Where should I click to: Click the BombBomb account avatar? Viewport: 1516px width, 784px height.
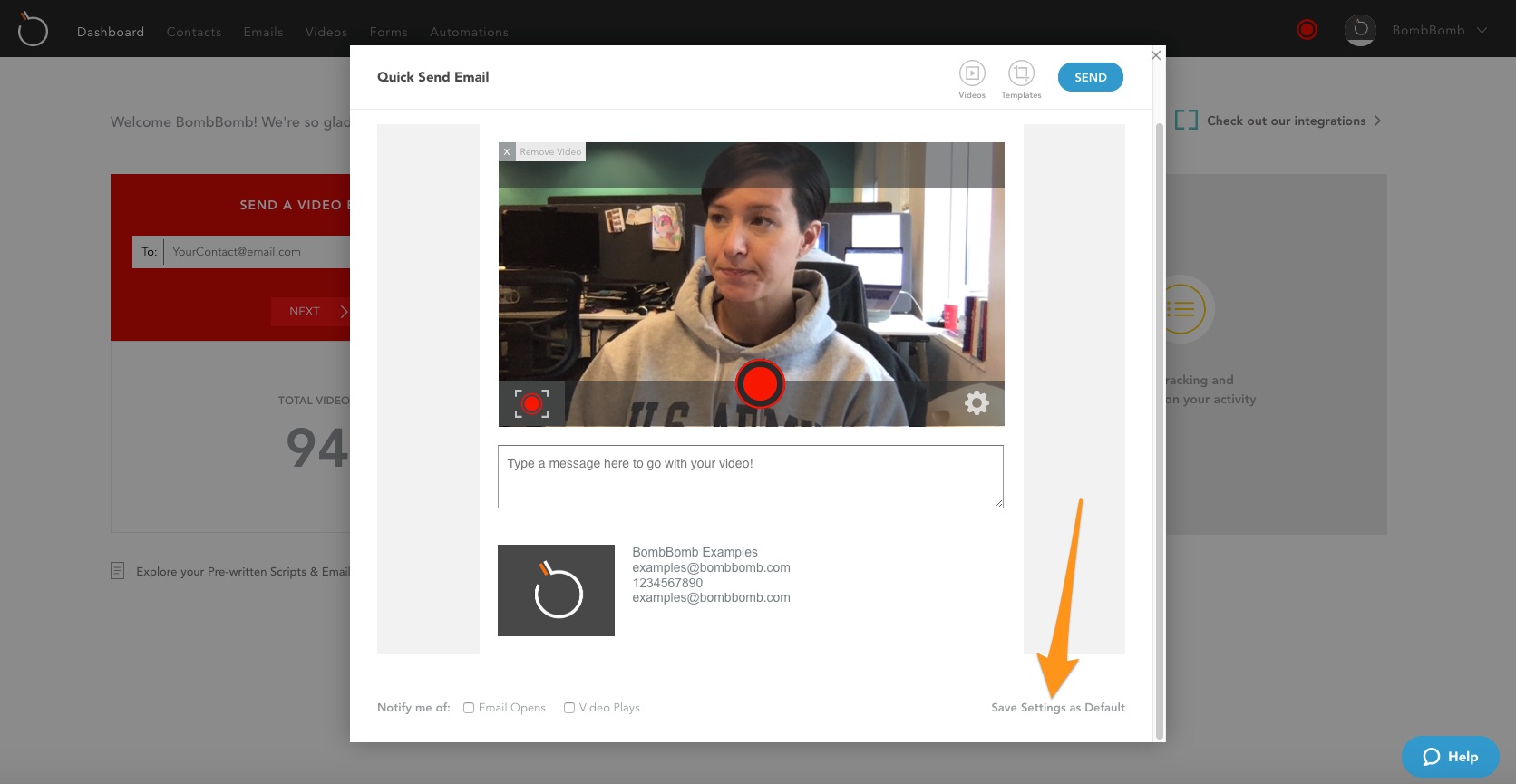tap(1360, 30)
